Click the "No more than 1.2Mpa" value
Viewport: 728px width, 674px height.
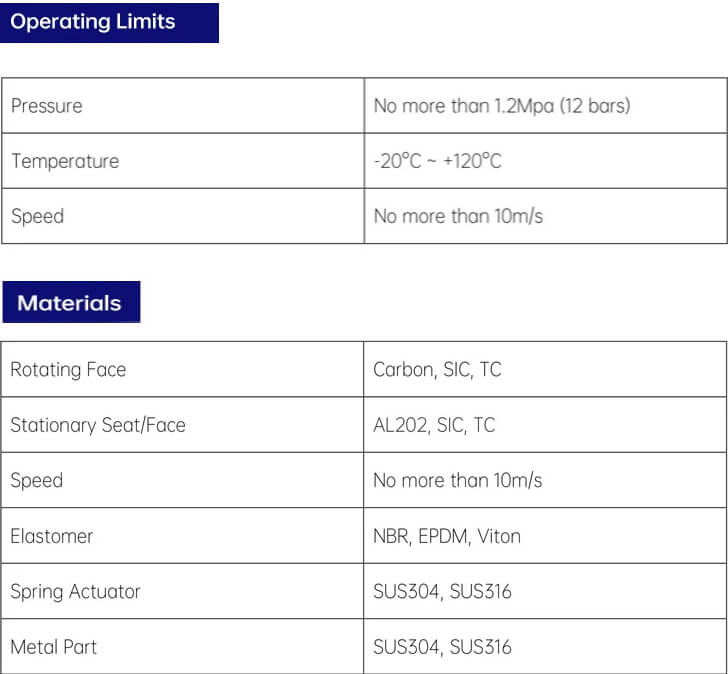click(502, 106)
